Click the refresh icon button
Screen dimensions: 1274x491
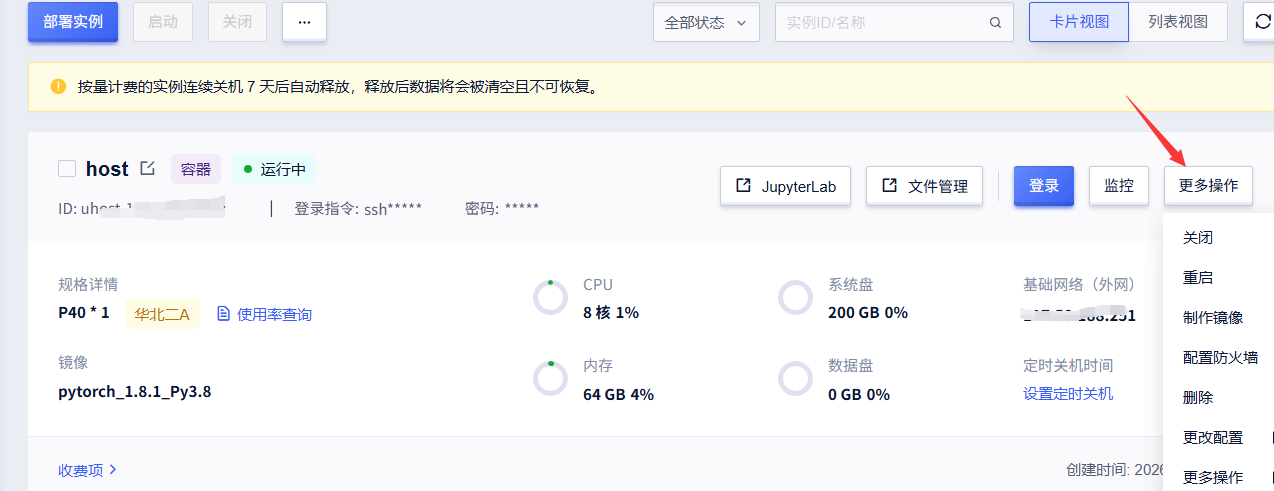[x=1260, y=22]
